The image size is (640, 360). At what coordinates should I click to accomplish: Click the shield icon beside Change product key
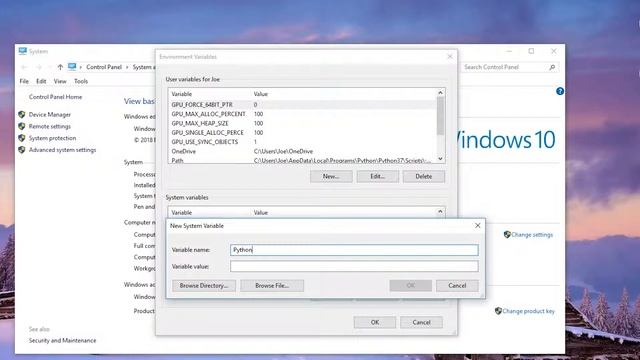(498, 311)
